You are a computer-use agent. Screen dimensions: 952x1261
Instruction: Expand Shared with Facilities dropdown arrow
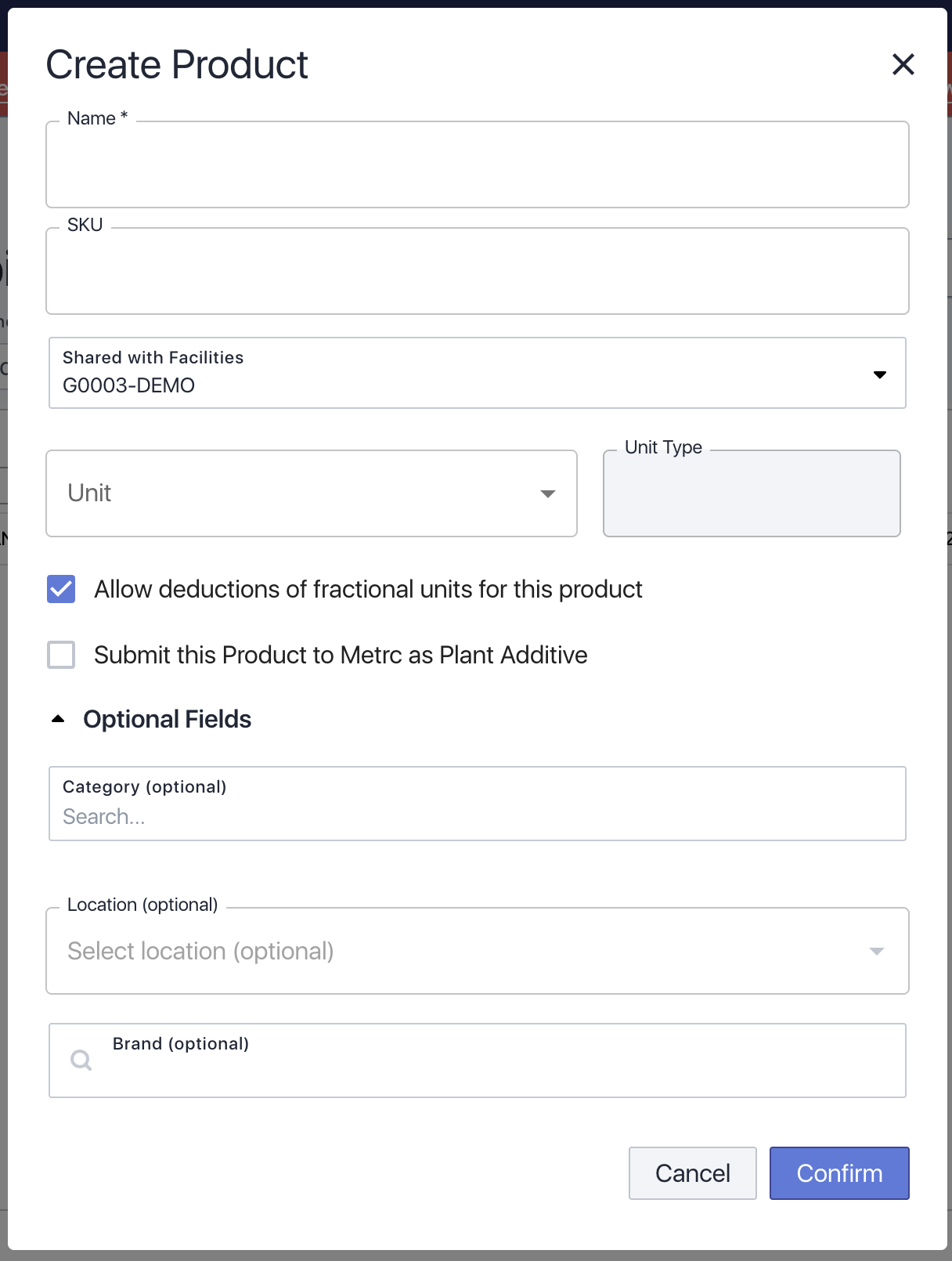point(879,374)
